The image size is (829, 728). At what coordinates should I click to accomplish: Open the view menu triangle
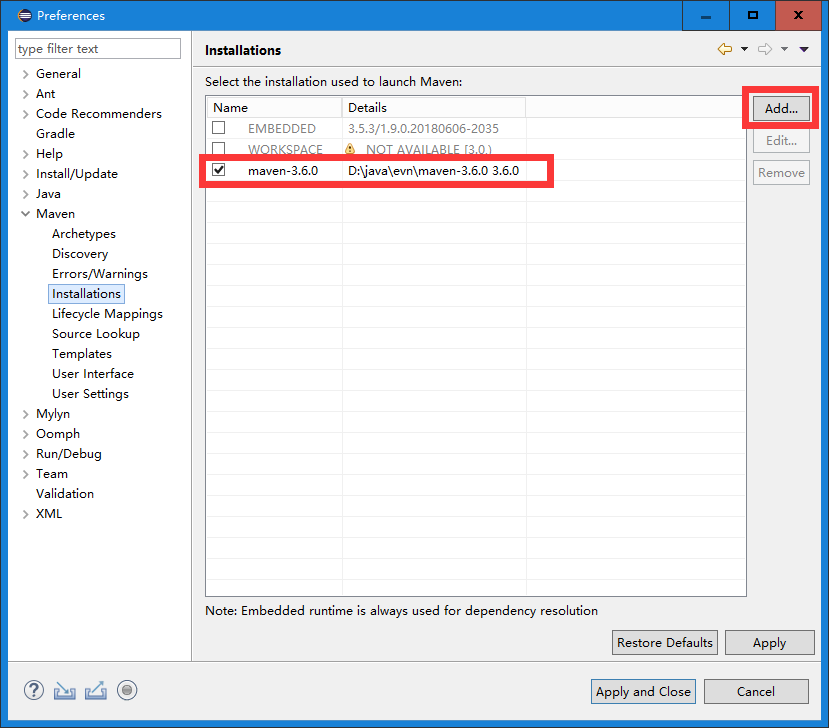click(x=804, y=49)
